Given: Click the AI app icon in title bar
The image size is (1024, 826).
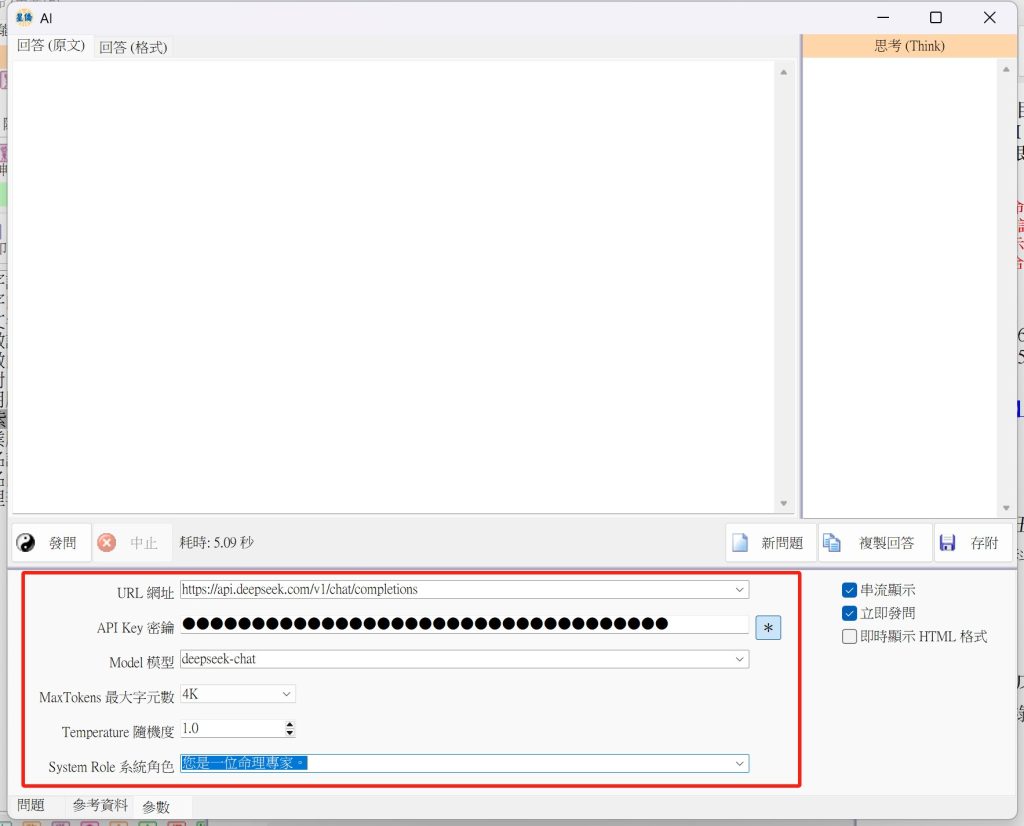Looking at the screenshot, I should click(x=24, y=17).
